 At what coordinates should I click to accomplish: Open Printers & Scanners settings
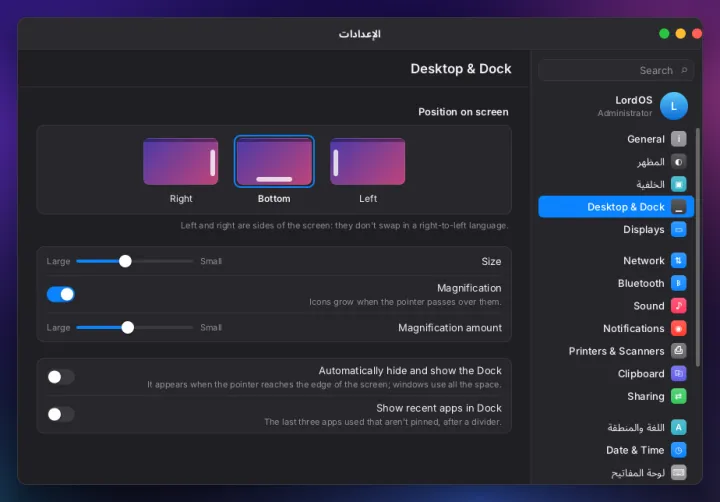(x=616, y=350)
